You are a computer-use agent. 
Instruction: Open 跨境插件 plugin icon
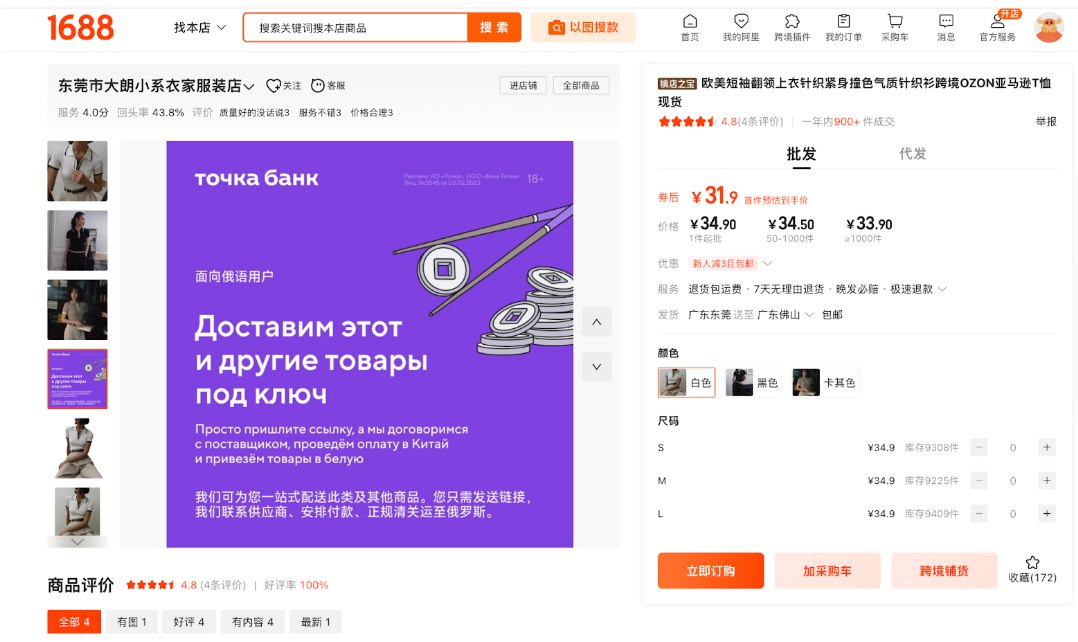pos(792,27)
